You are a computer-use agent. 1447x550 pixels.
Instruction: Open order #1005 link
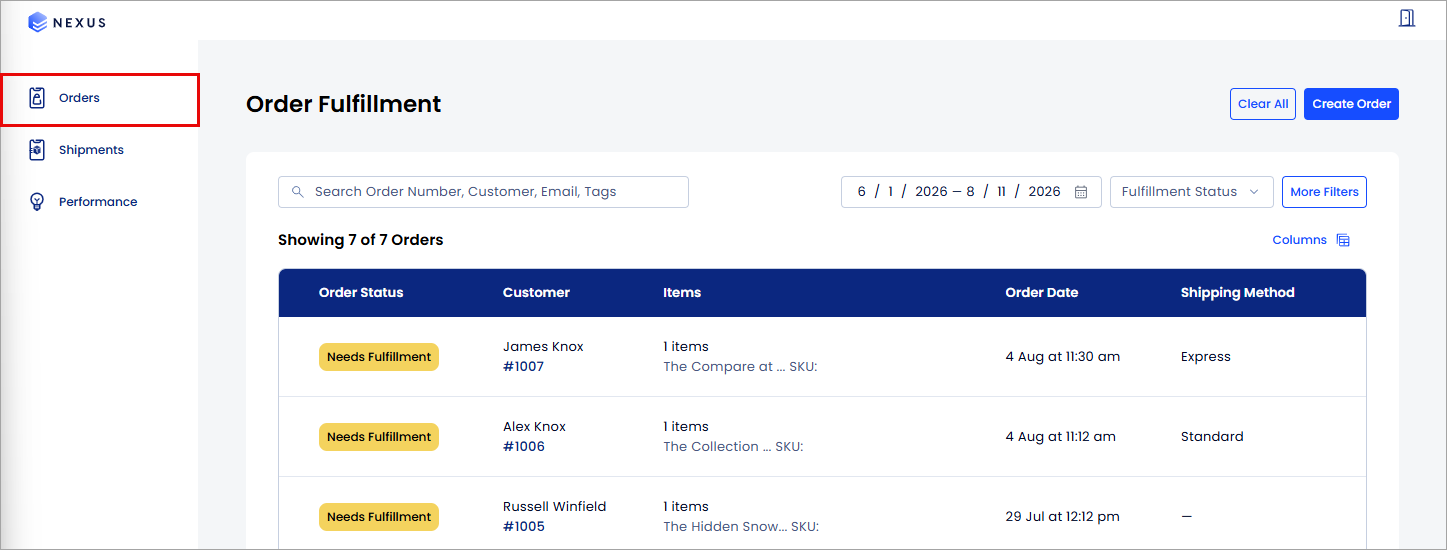pyautogui.click(x=523, y=527)
